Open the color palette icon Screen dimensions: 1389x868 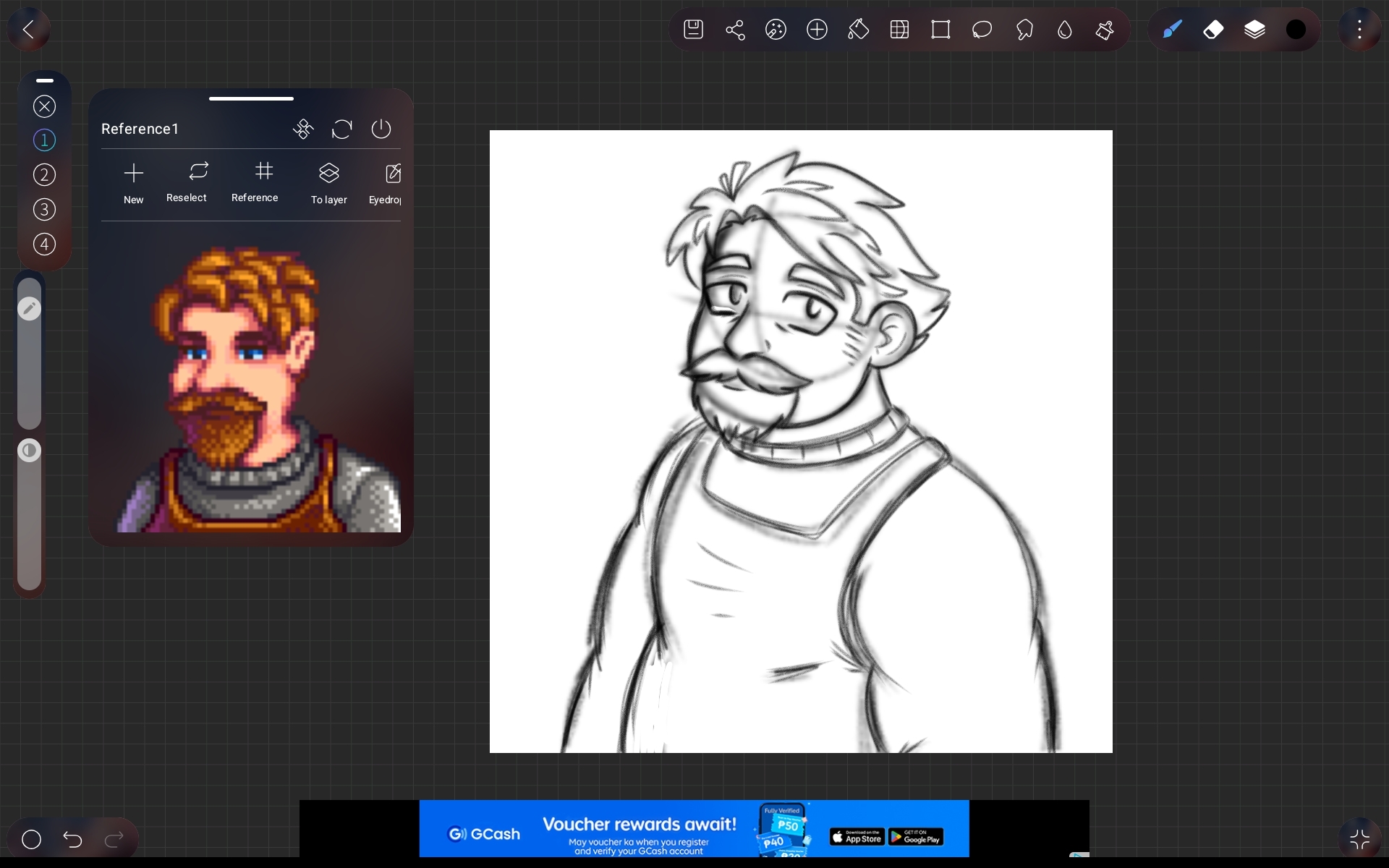(x=776, y=30)
